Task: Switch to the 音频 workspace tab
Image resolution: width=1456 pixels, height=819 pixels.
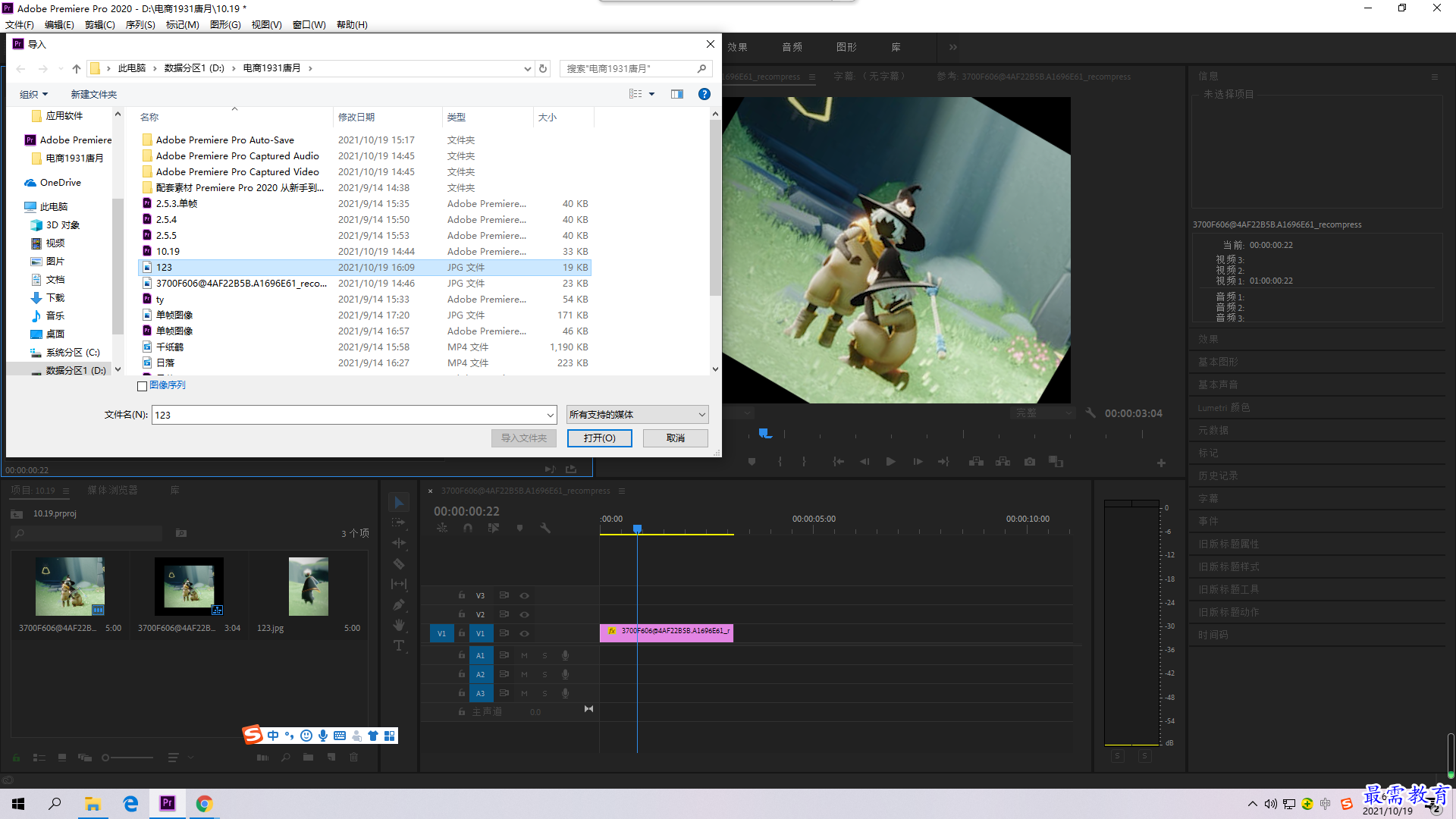Action: coord(792,47)
